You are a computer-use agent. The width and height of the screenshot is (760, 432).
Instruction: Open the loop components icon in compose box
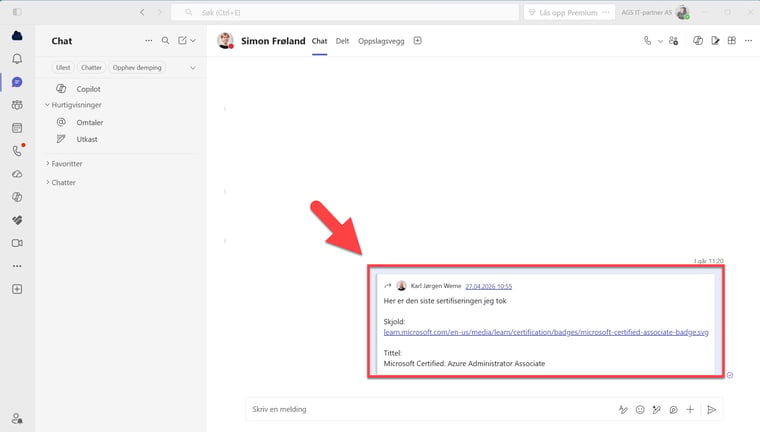(x=674, y=410)
